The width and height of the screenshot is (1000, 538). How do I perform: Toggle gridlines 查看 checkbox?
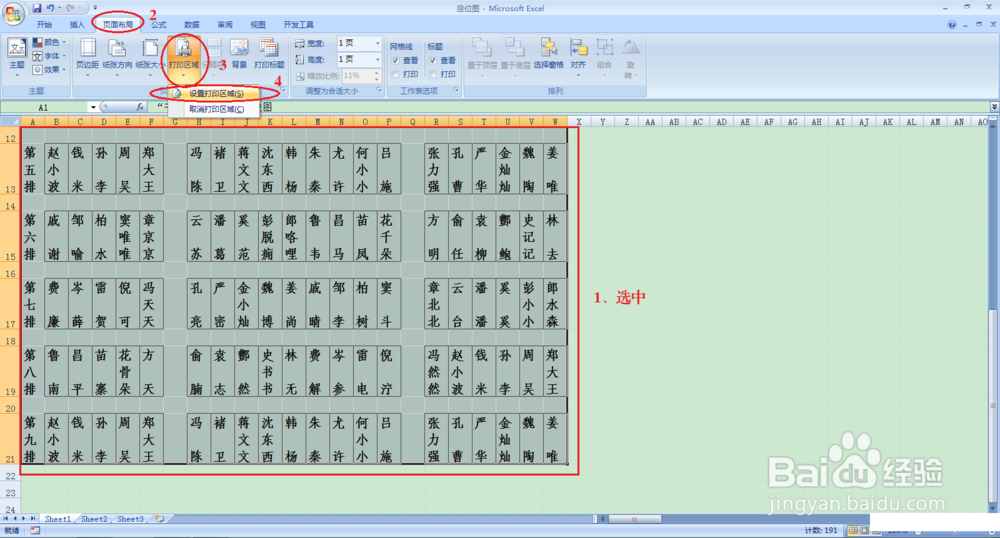tap(396, 61)
